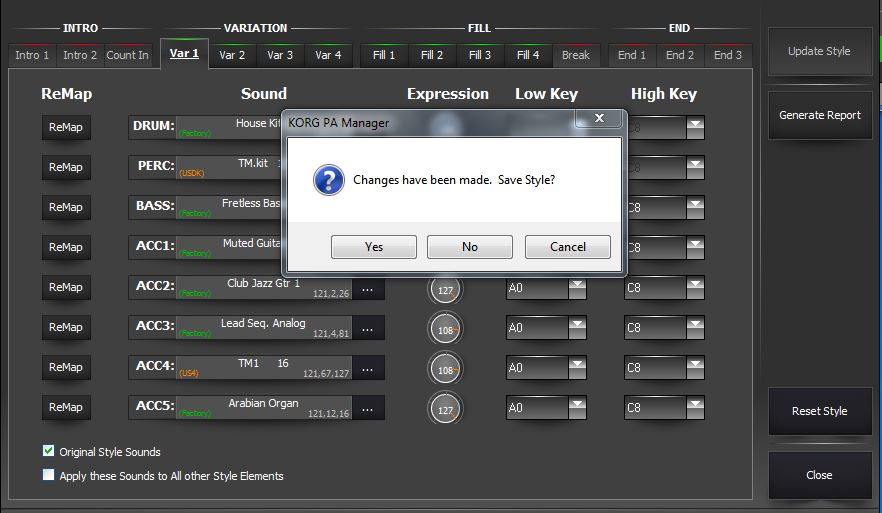Click Yes to save the style
882x513 pixels.
(374, 247)
